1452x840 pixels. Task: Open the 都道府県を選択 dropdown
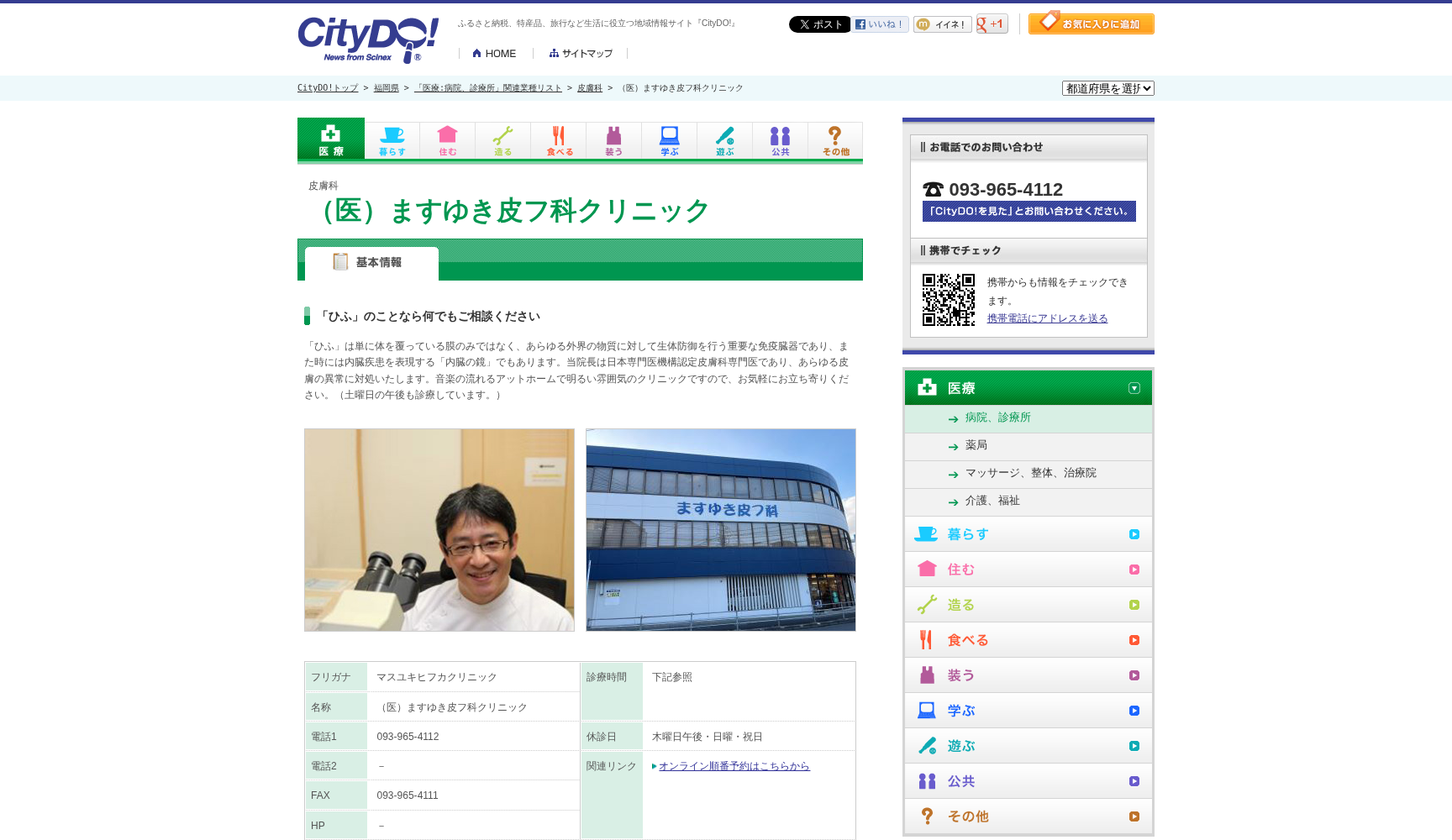click(x=1107, y=87)
